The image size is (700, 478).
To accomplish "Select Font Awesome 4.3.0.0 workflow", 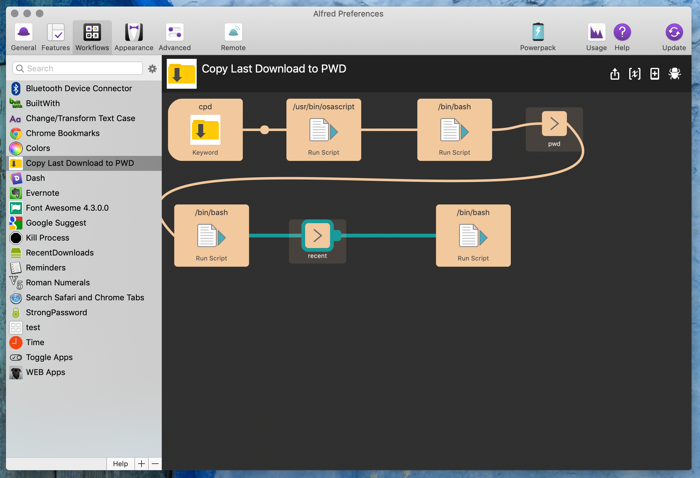I will 84,208.
